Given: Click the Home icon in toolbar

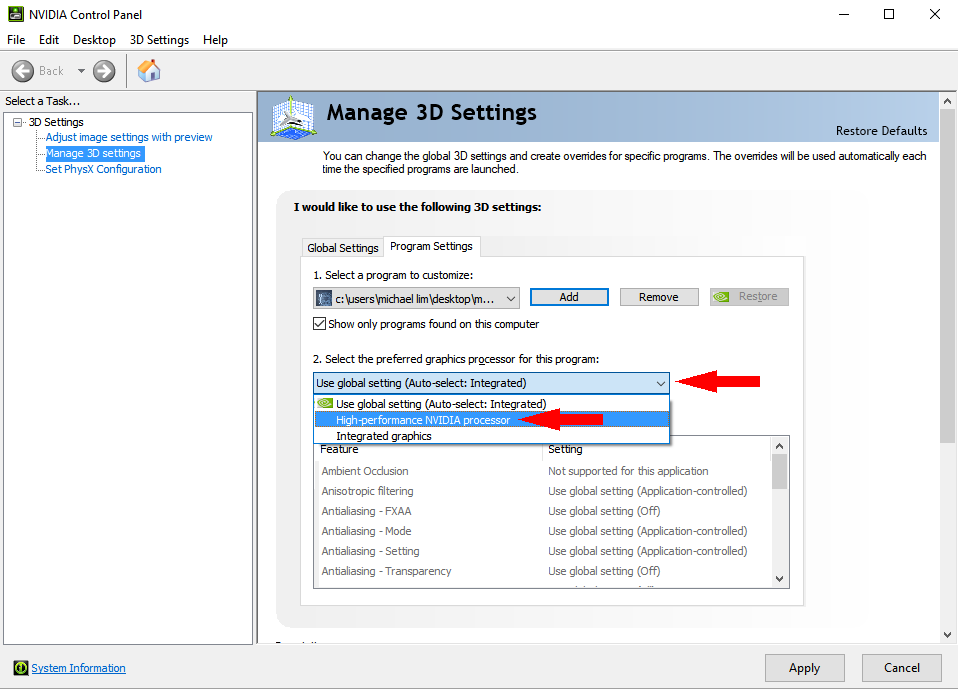Looking at the screenshot, I should click(x=148, y=71).
